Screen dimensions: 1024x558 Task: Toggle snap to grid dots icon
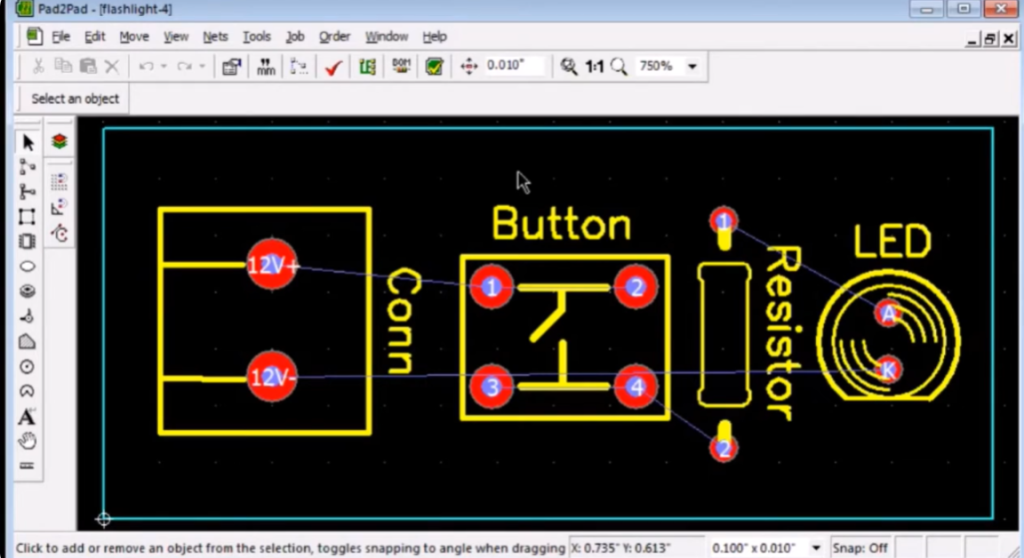(59, 181)
